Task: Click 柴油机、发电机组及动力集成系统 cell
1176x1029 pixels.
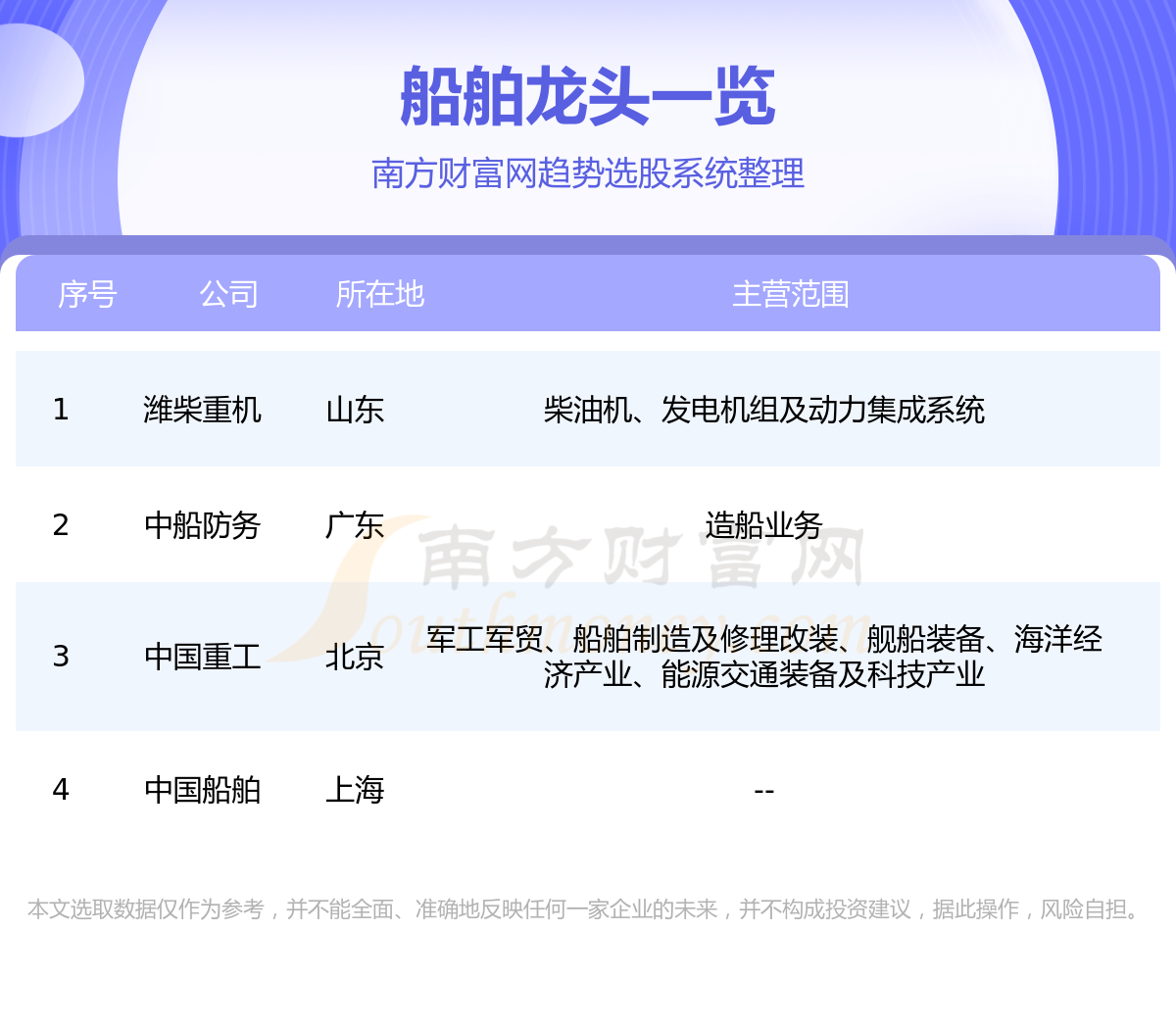Action: pos(763,410)
